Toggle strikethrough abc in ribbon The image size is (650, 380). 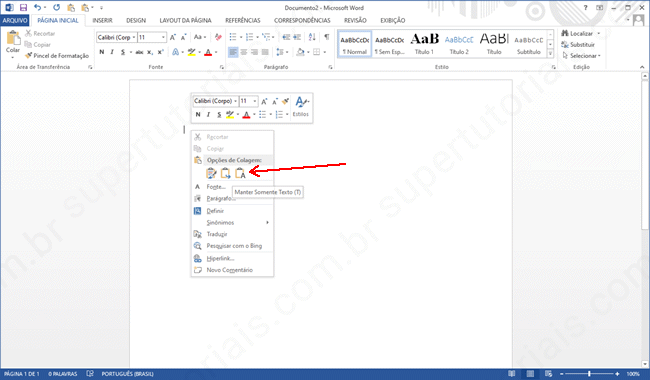pos(139,52)
